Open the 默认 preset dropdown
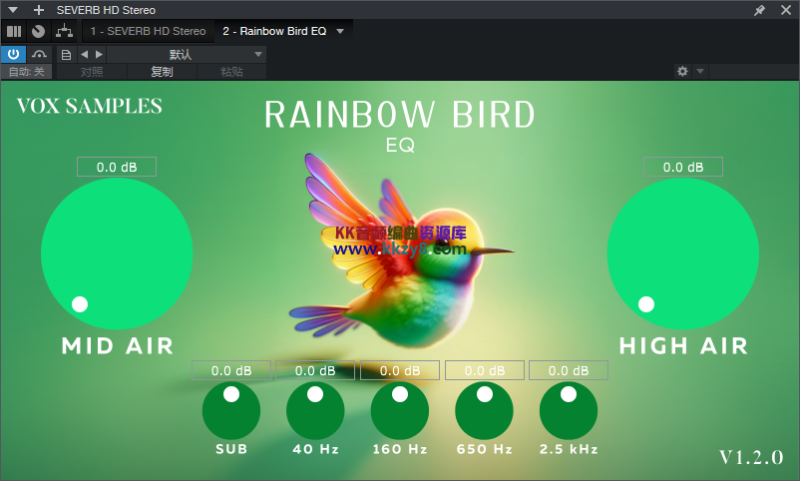The width and height of the screenshot is (800, 481). [187, 55]
